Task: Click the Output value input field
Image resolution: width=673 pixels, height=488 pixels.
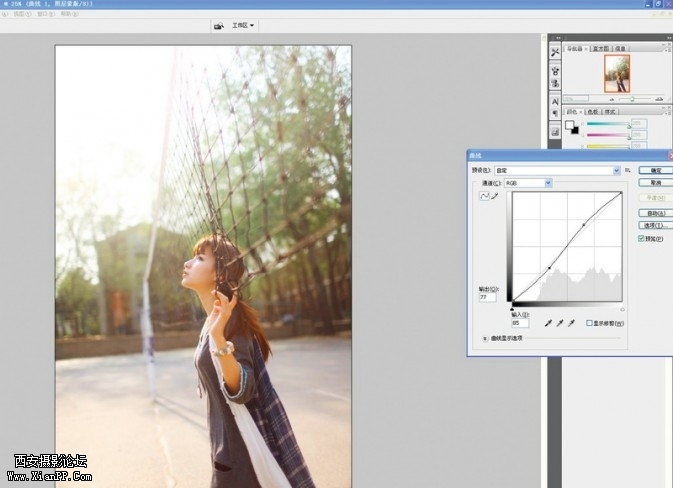Action: coord(487,297)
